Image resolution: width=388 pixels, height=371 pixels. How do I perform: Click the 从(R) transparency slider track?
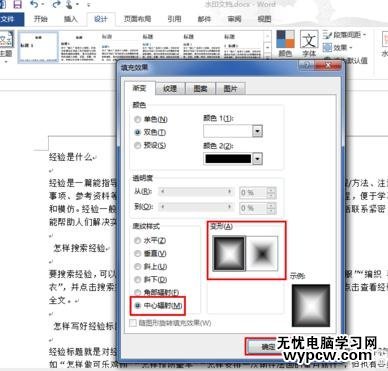coord(196,192)
